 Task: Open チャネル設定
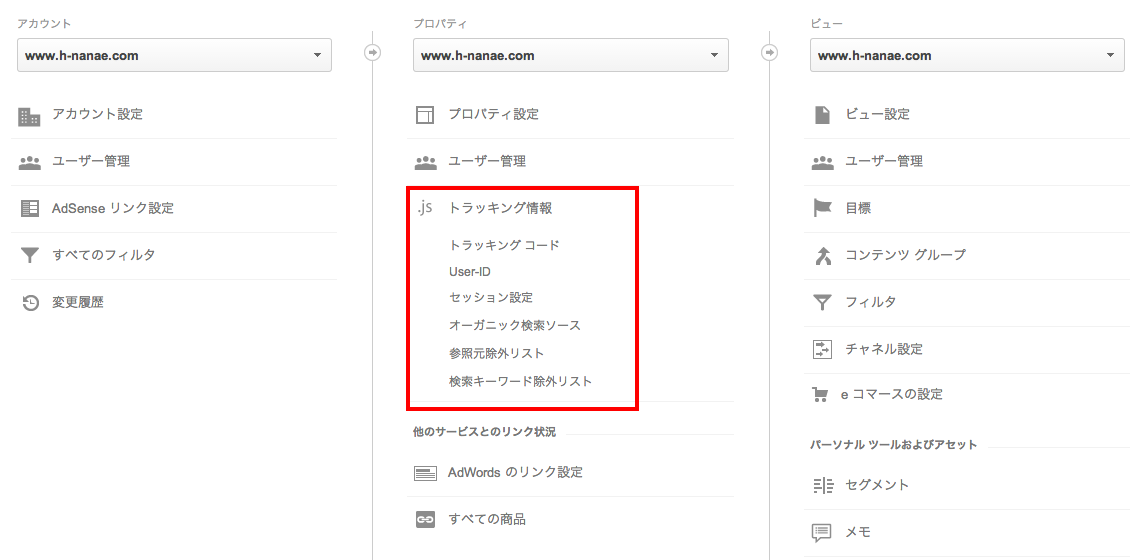coord(883,349)
